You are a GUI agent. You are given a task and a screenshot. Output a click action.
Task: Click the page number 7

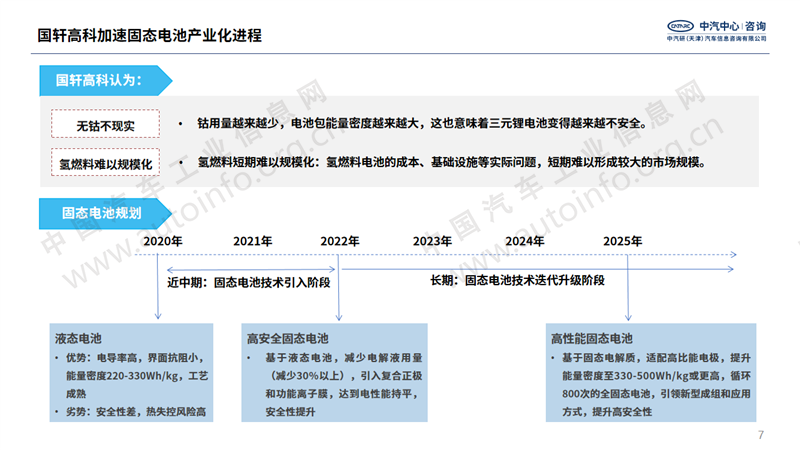(x=761, y=435)
